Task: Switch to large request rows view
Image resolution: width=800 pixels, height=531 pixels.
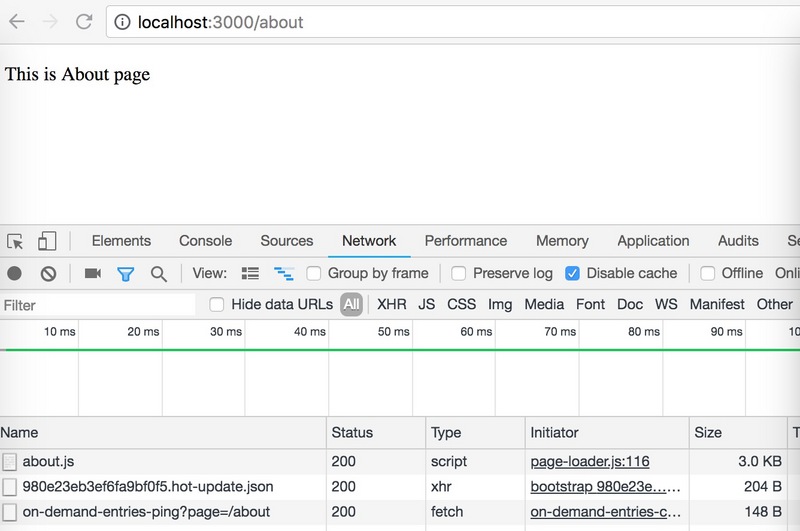Action: click(x=251, y=273)
